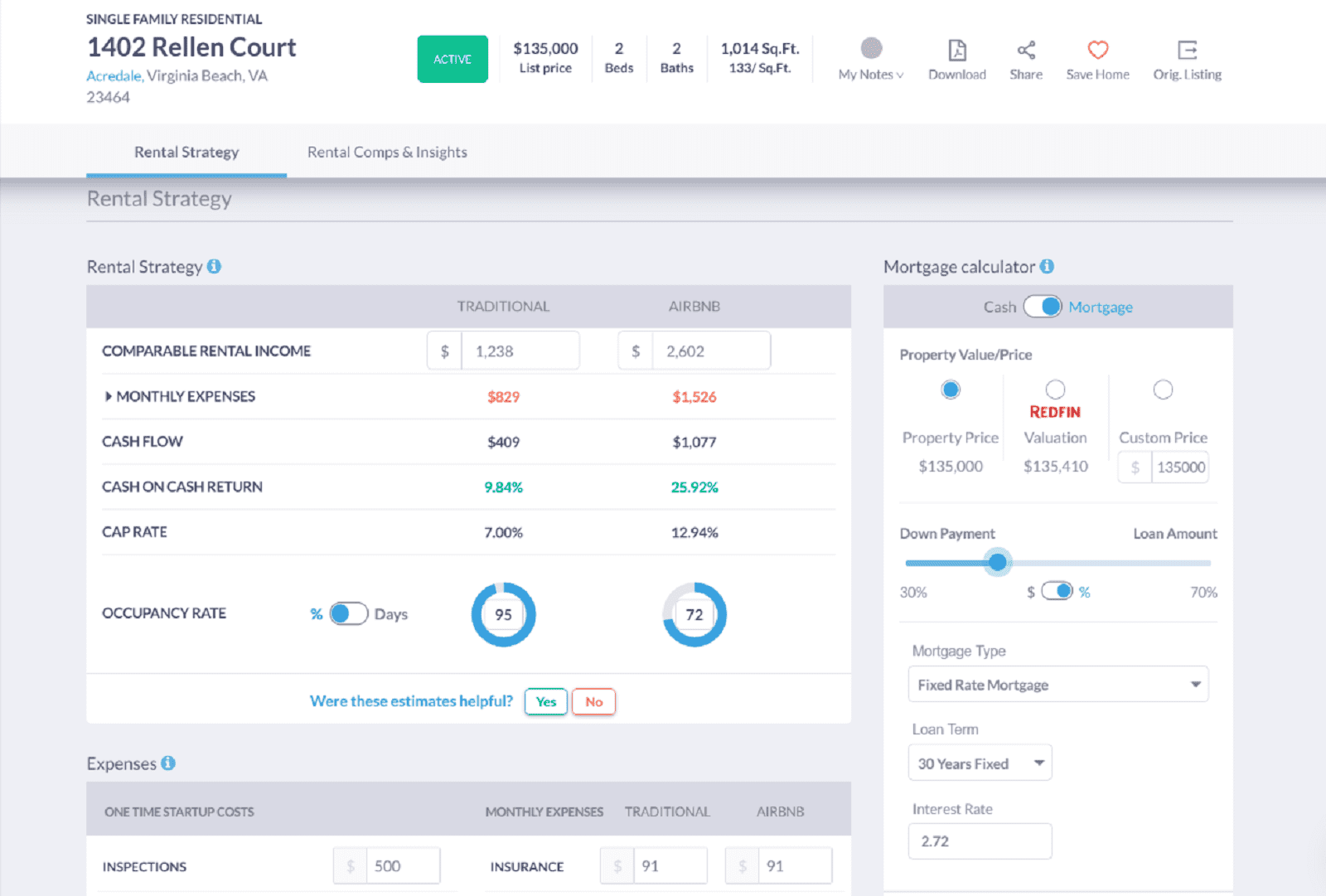
Task: Open the Expenses info icon
Action: click(168, 763)
